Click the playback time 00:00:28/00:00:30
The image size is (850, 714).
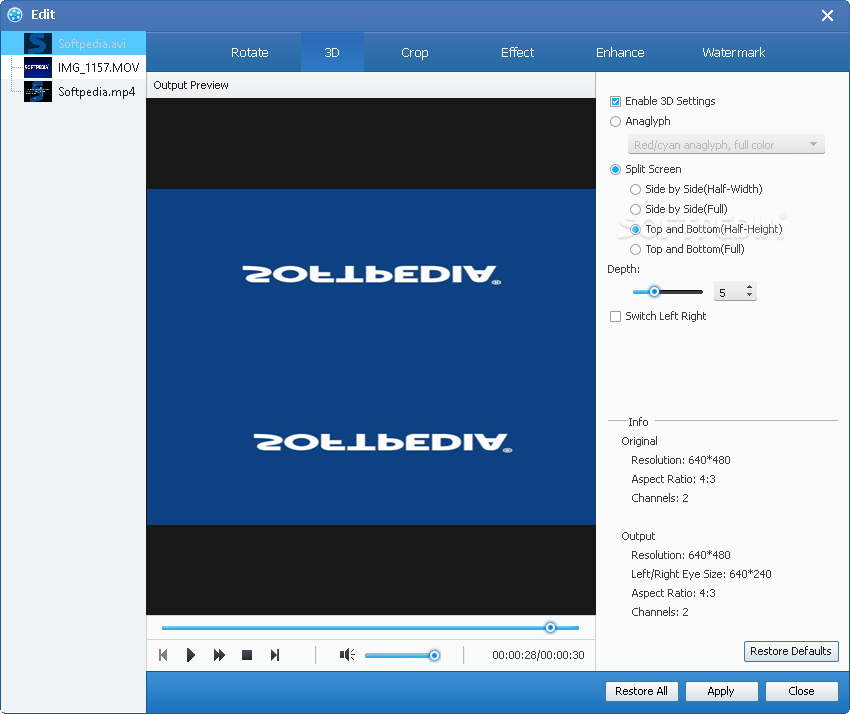coord(538,655)
